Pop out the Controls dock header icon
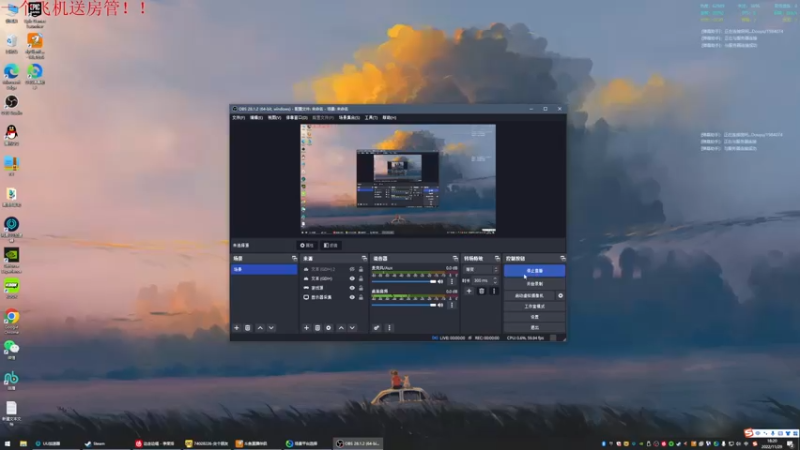Image resolution: width=800 pixels, height=450 pixels. (562, 258)
